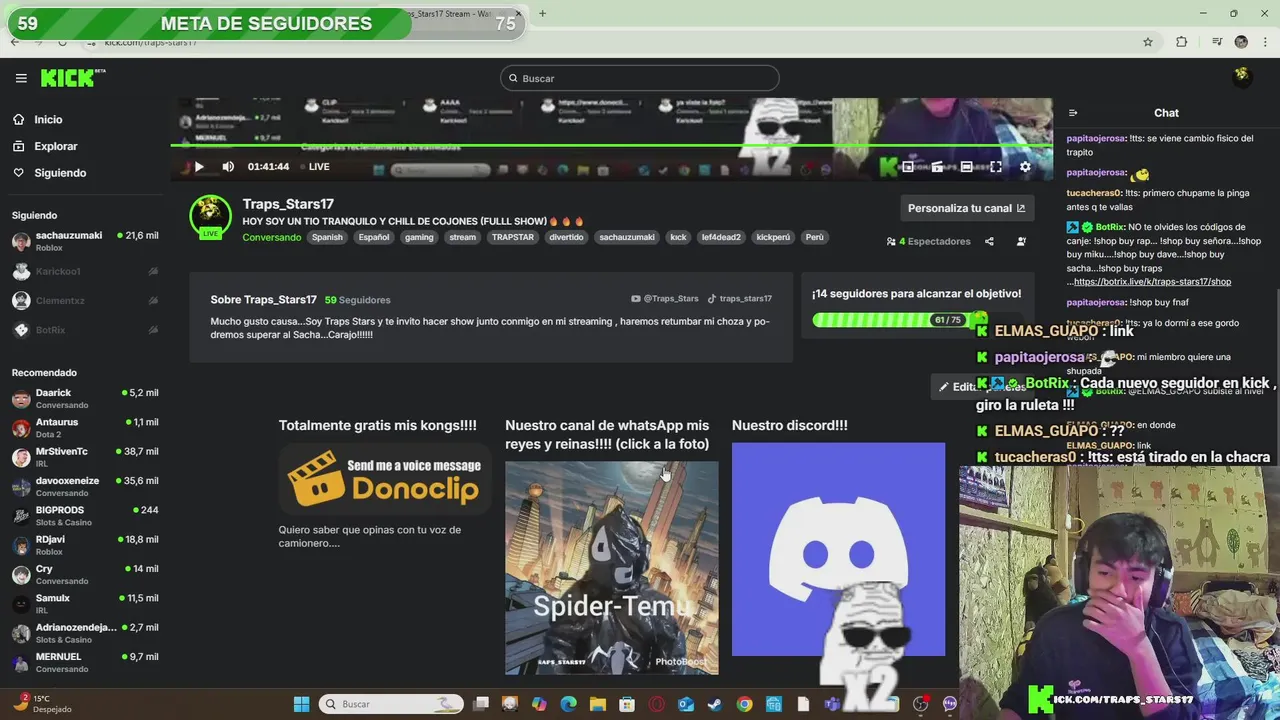Open the Spider-Temu WhatsApp image
The height and width of the screenshot is (720, 1280).
(x=611, y=568)
